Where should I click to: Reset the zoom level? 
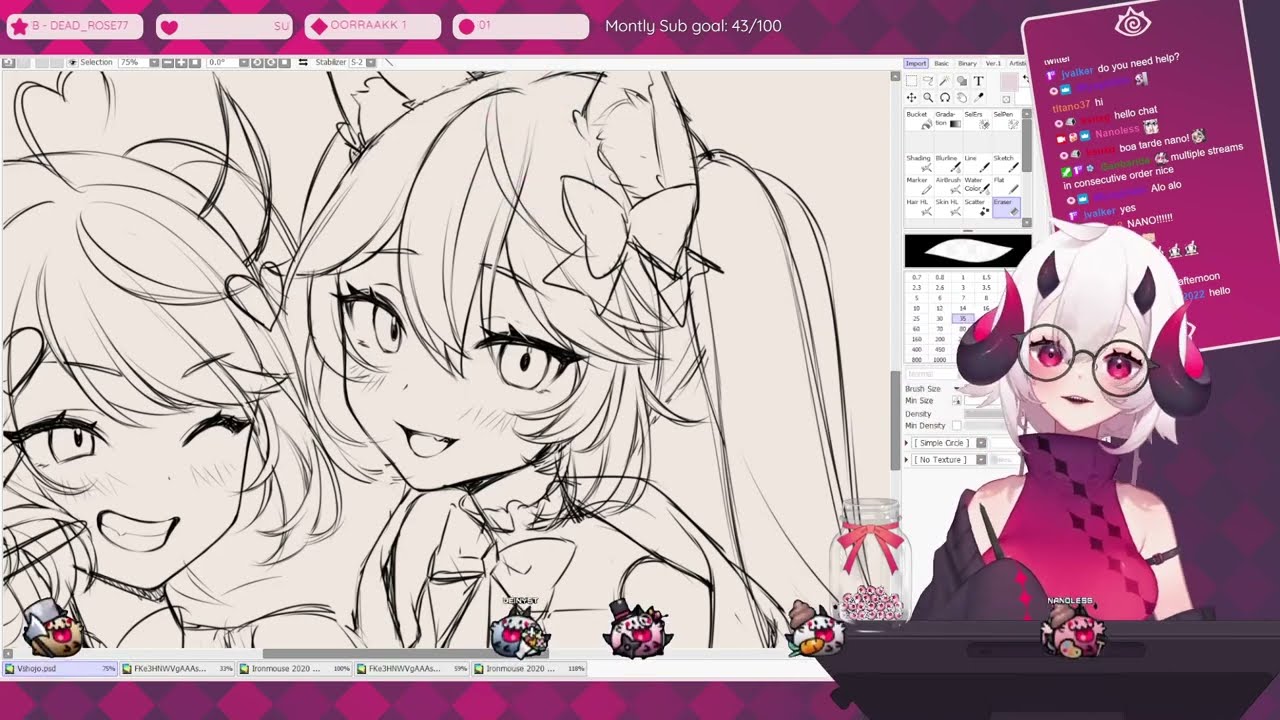194,62
